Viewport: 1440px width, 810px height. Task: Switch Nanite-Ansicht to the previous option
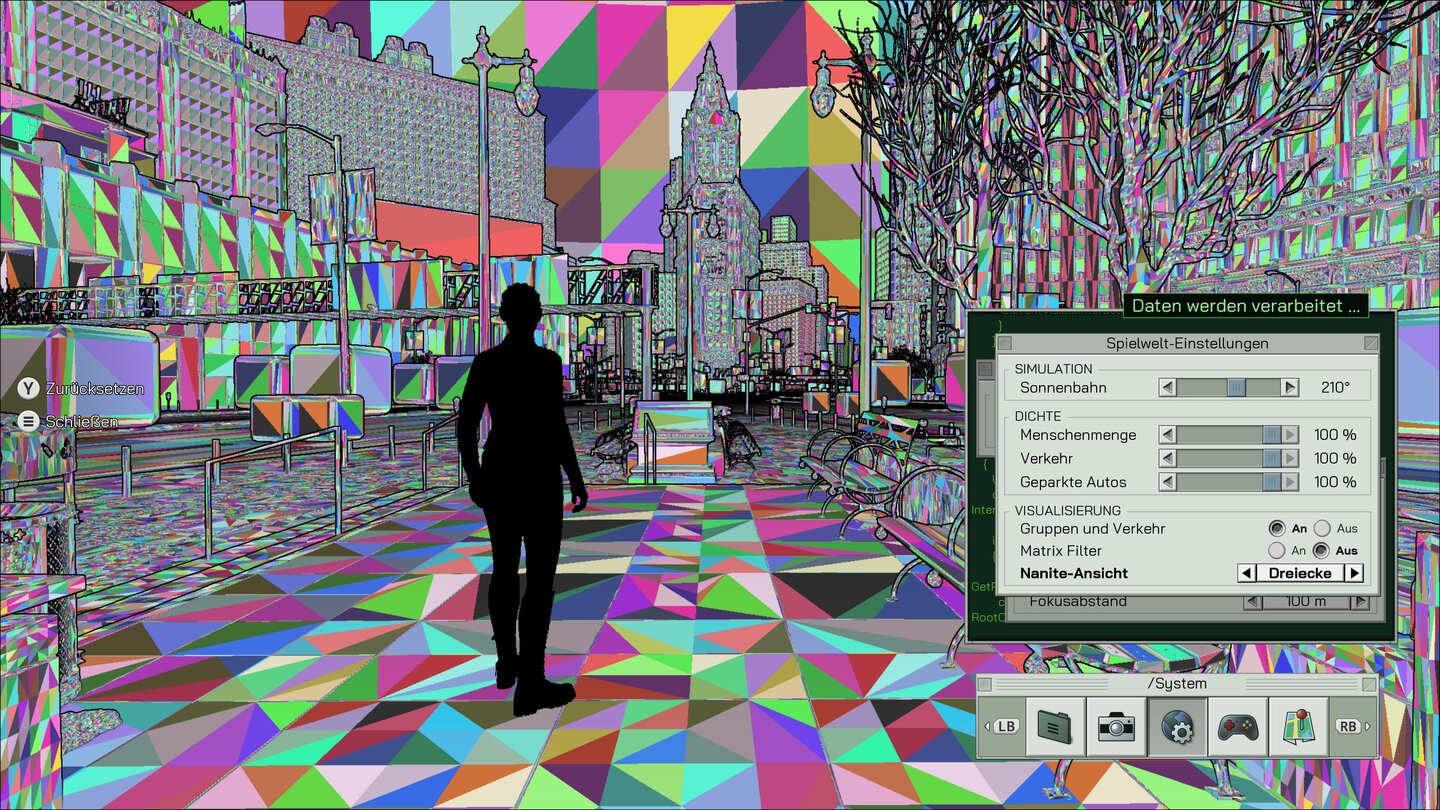pyautogui.click(x=1247, y=573)
